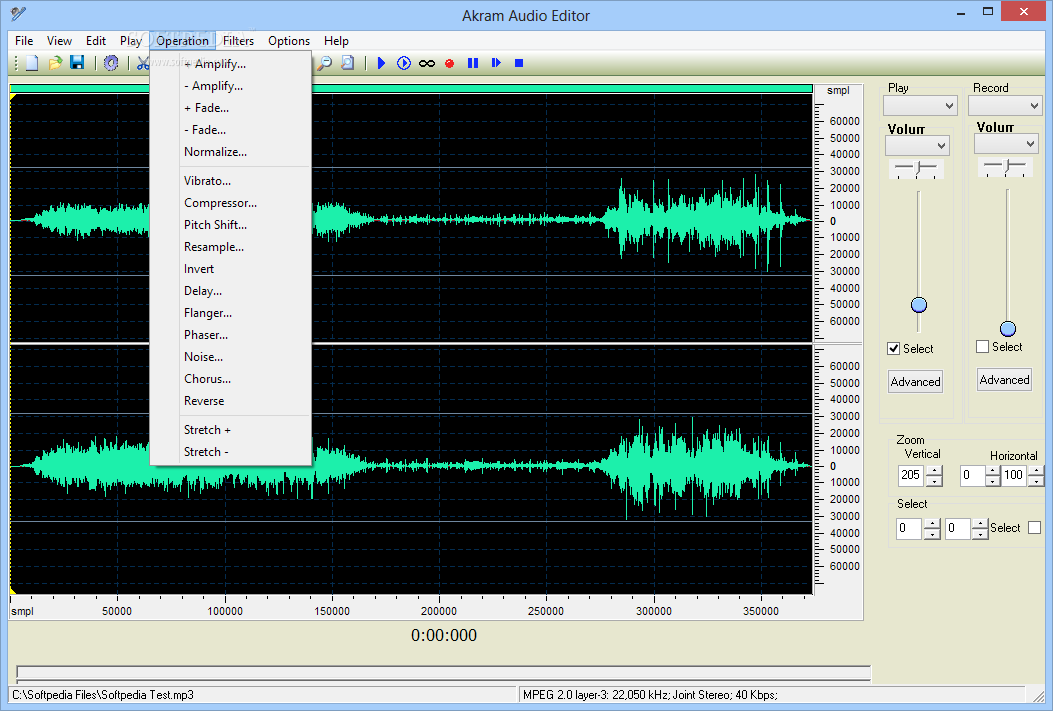Image resolution: width=1053 pixels, height=711 pixels.
Task: Choose '+ Amplify...' from Operation menu
Action: pyautogui.click(x=230, y=64)
